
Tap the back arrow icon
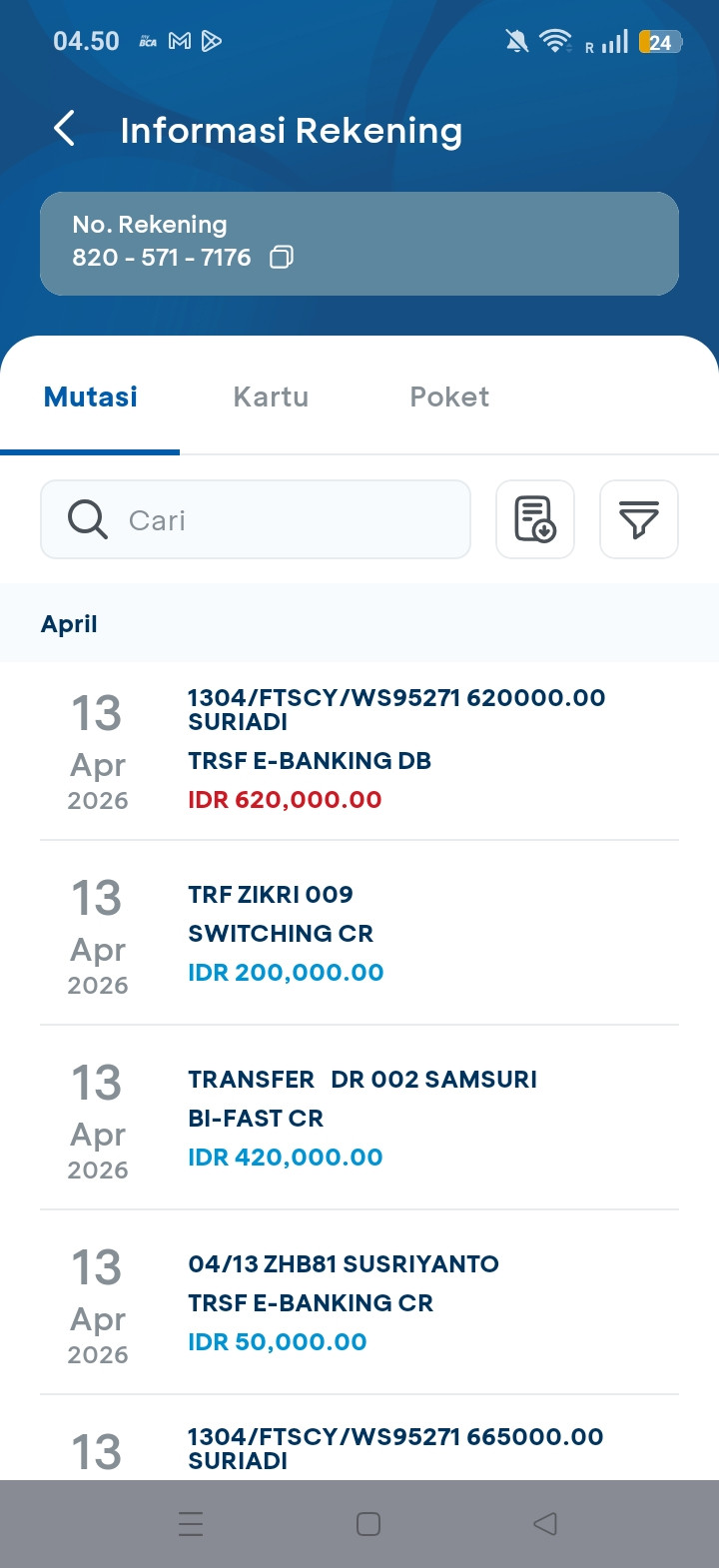point(65,129)
